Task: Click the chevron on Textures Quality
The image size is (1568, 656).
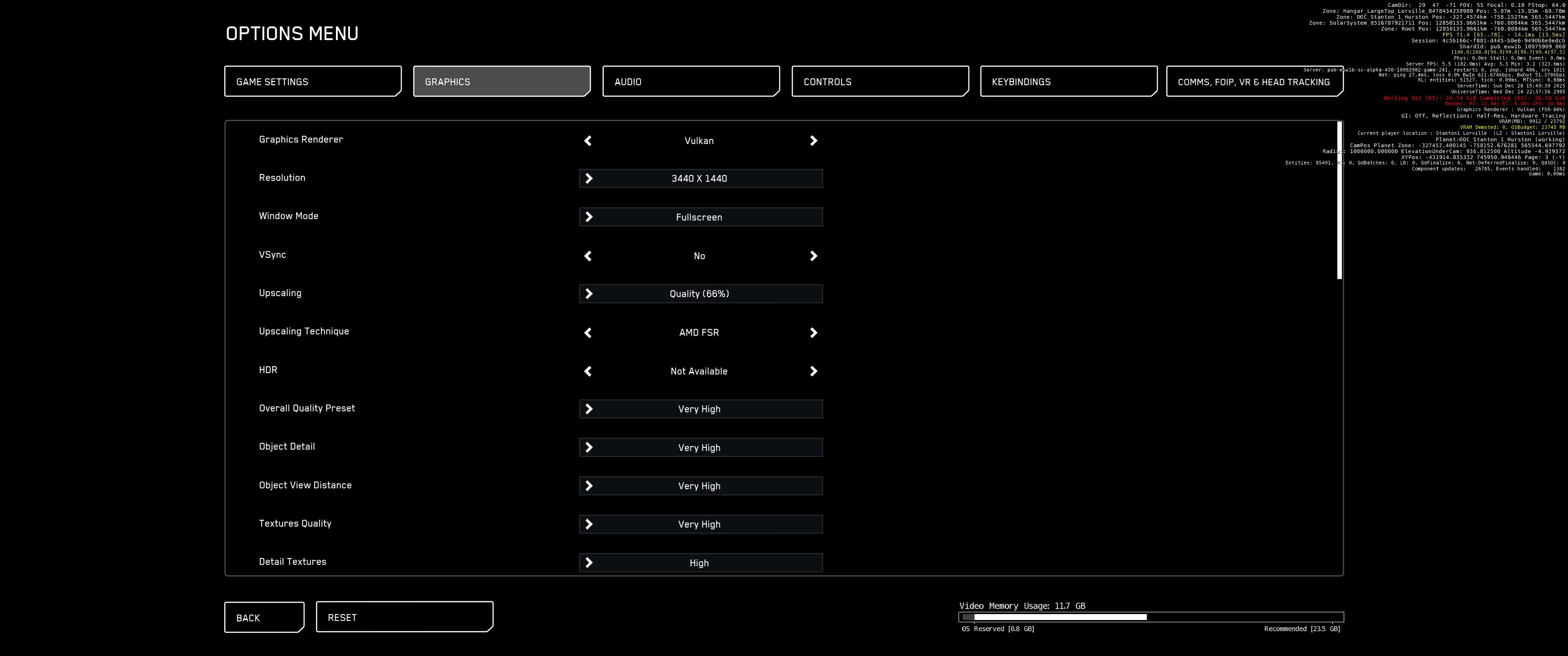Action: (588, 524)
